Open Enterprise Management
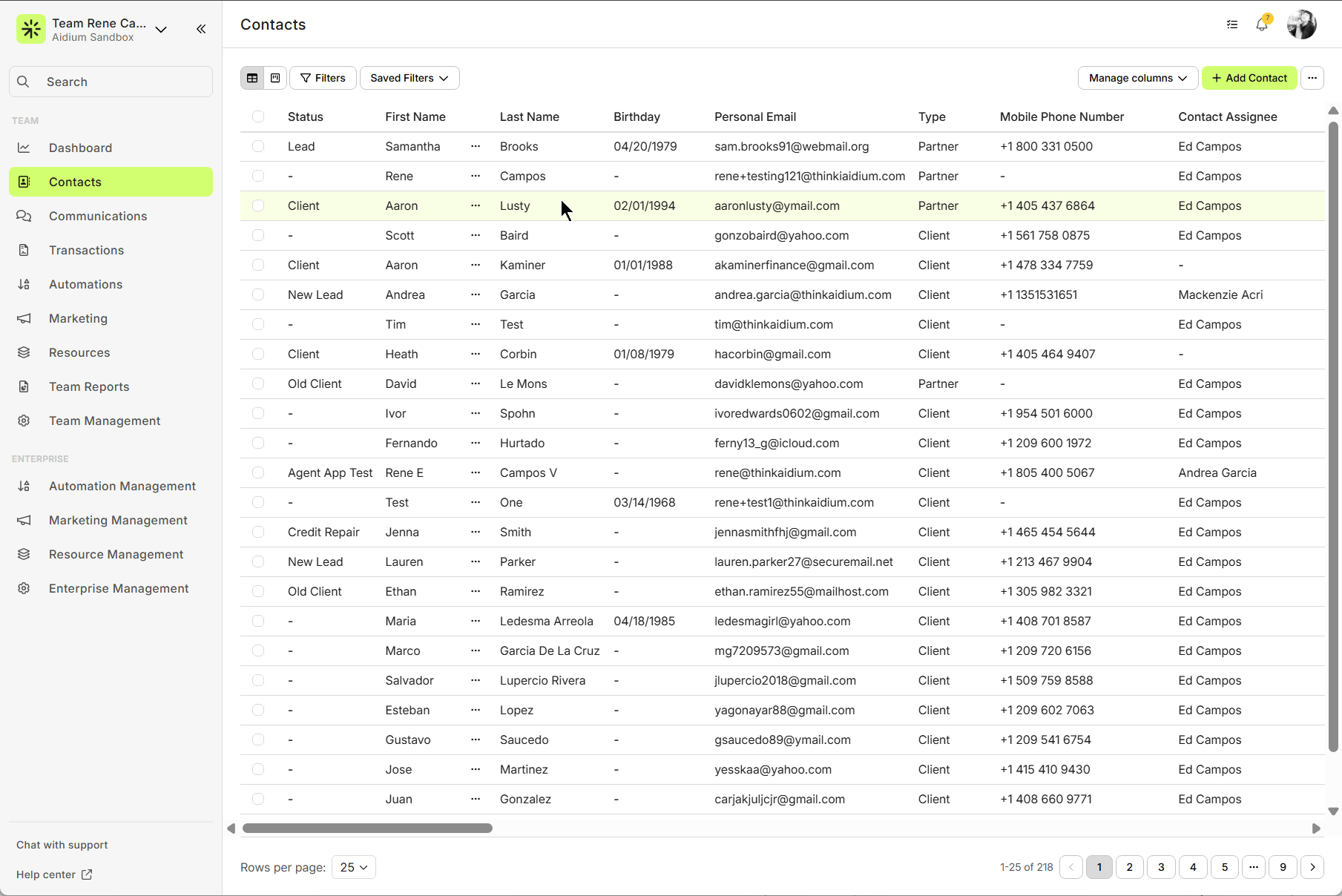This screenshot has height=896, width=1342. pyautogui.click(x=118, y=588)
